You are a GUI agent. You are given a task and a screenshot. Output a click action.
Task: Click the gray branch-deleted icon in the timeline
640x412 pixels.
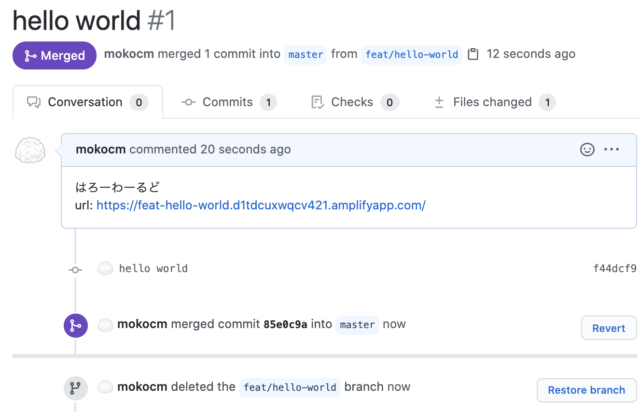(76, 388)
